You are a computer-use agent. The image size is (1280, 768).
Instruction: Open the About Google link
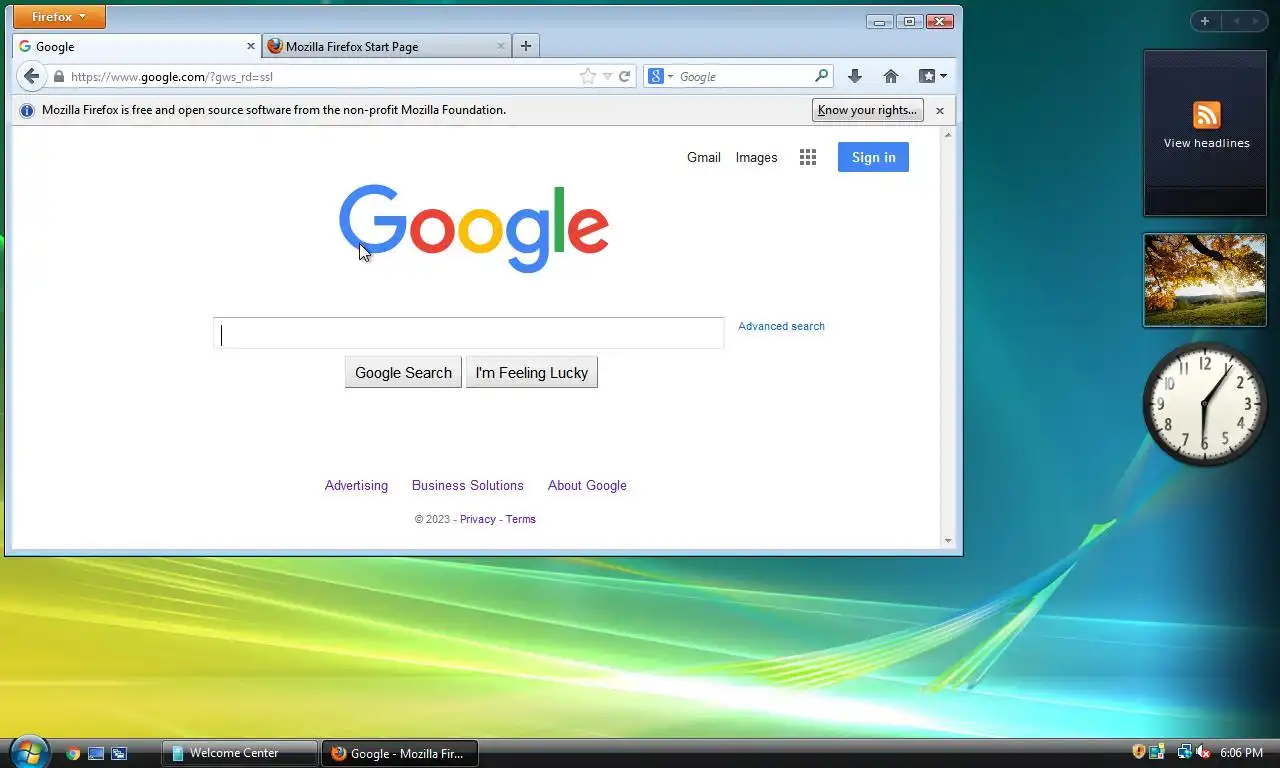click(587, 485)
